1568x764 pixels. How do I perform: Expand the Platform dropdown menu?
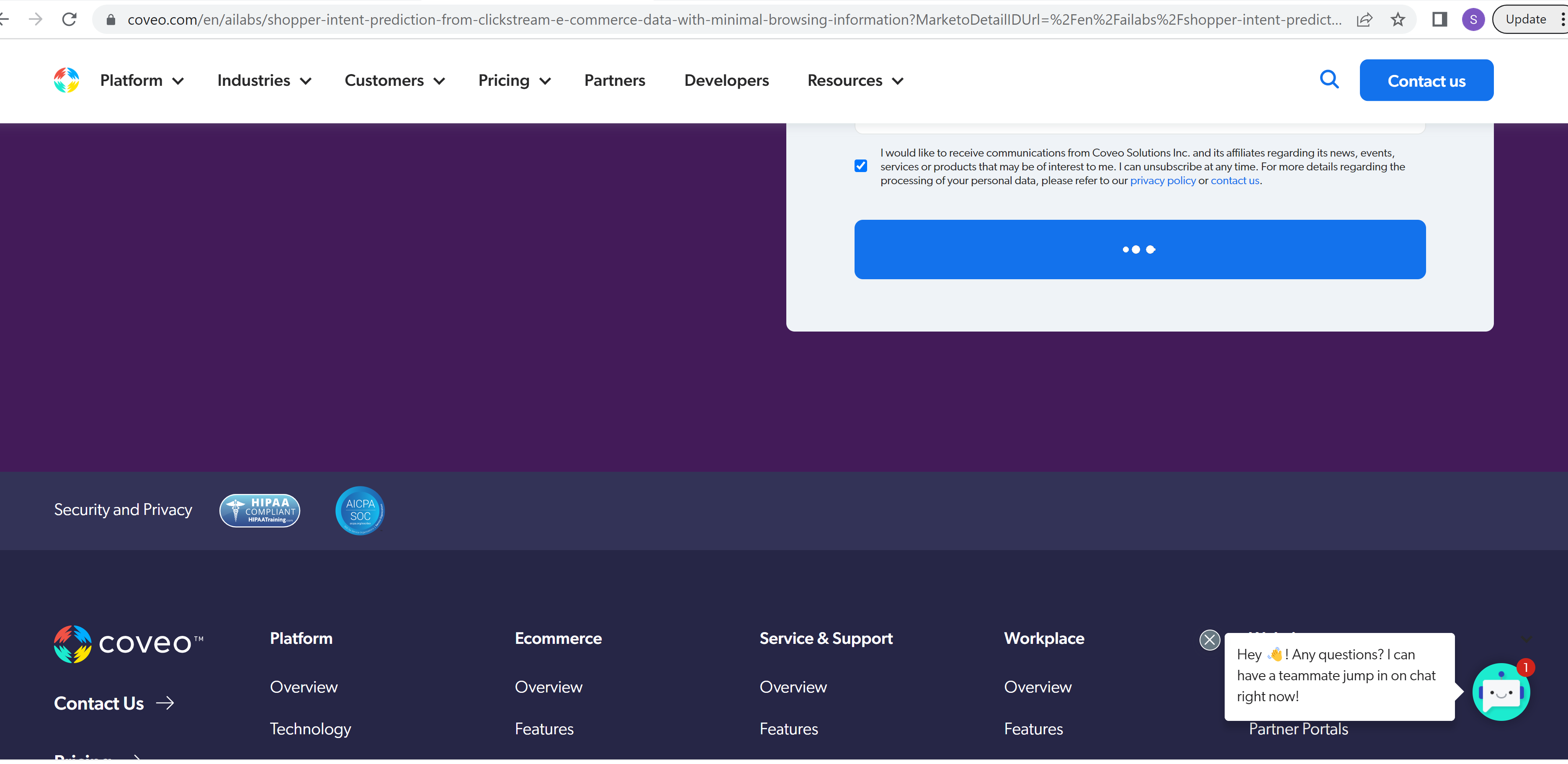142,80
